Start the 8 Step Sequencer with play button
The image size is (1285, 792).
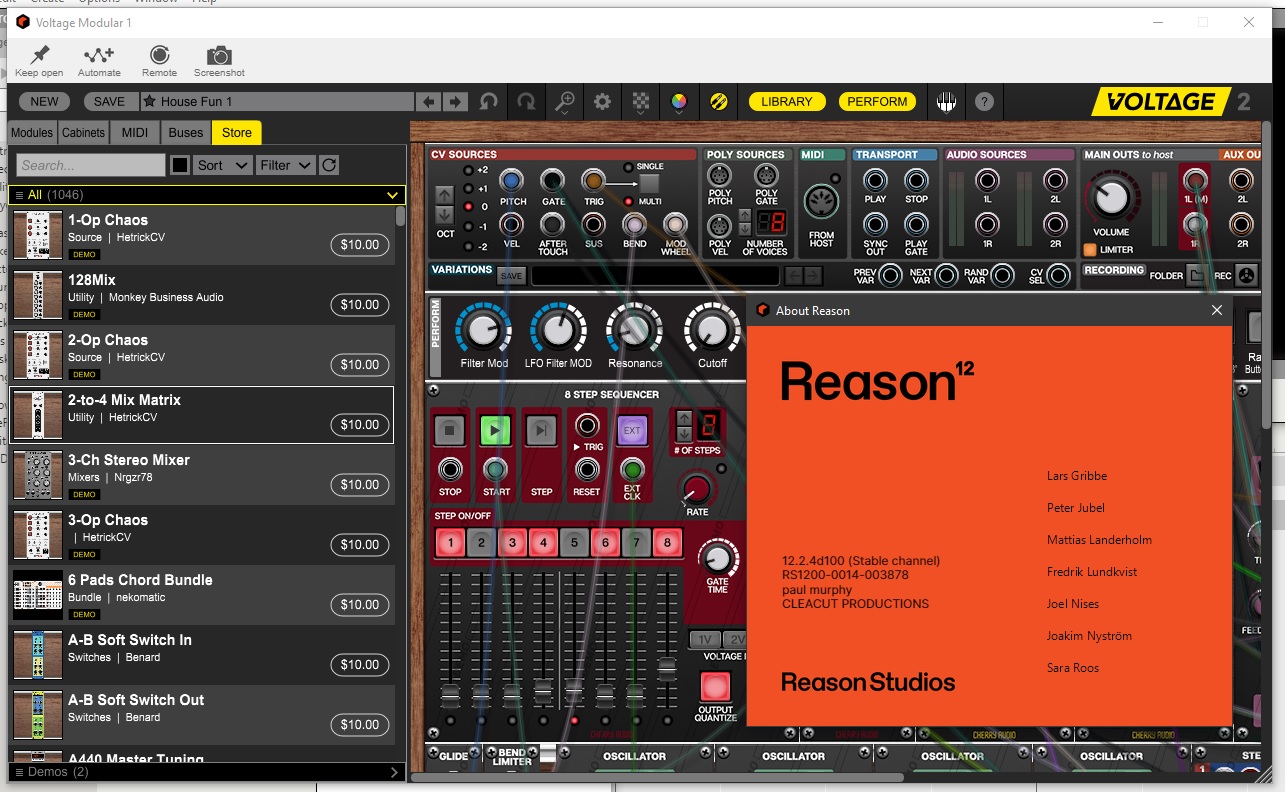click(x=496, y=431)
